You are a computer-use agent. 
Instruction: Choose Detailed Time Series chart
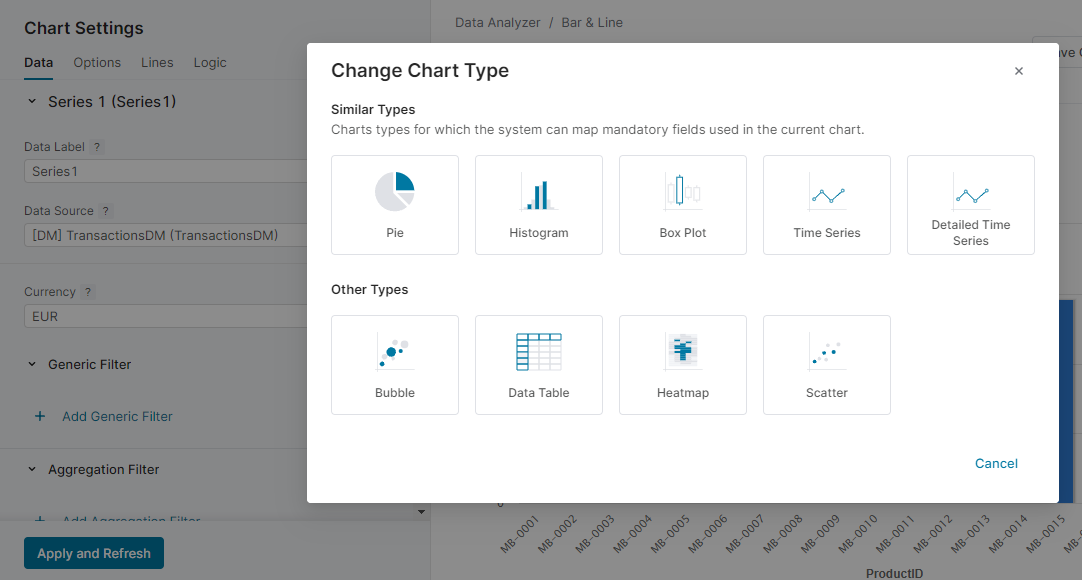coord(971,204)
